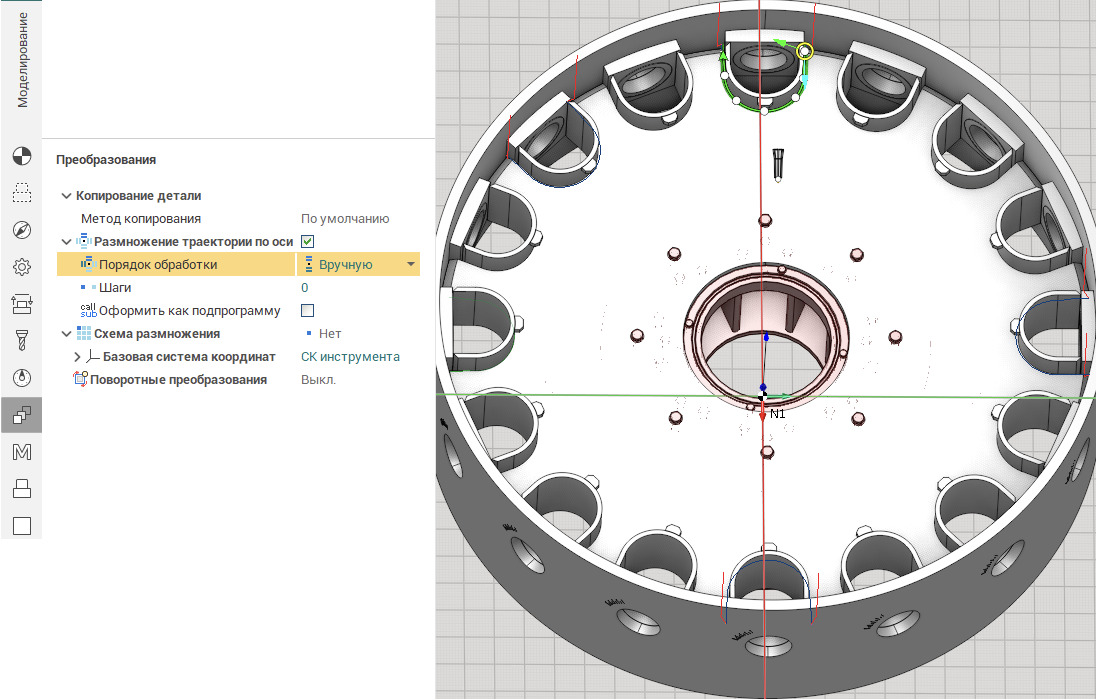The width and height of the screenshot is (1099, 700).
Task: Disable Размножение траектории по оси checkbox
Action: tap(308, 241)
